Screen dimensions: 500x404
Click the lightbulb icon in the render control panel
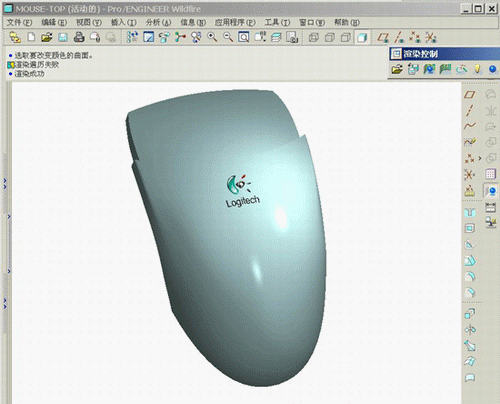tap(477, 69)
